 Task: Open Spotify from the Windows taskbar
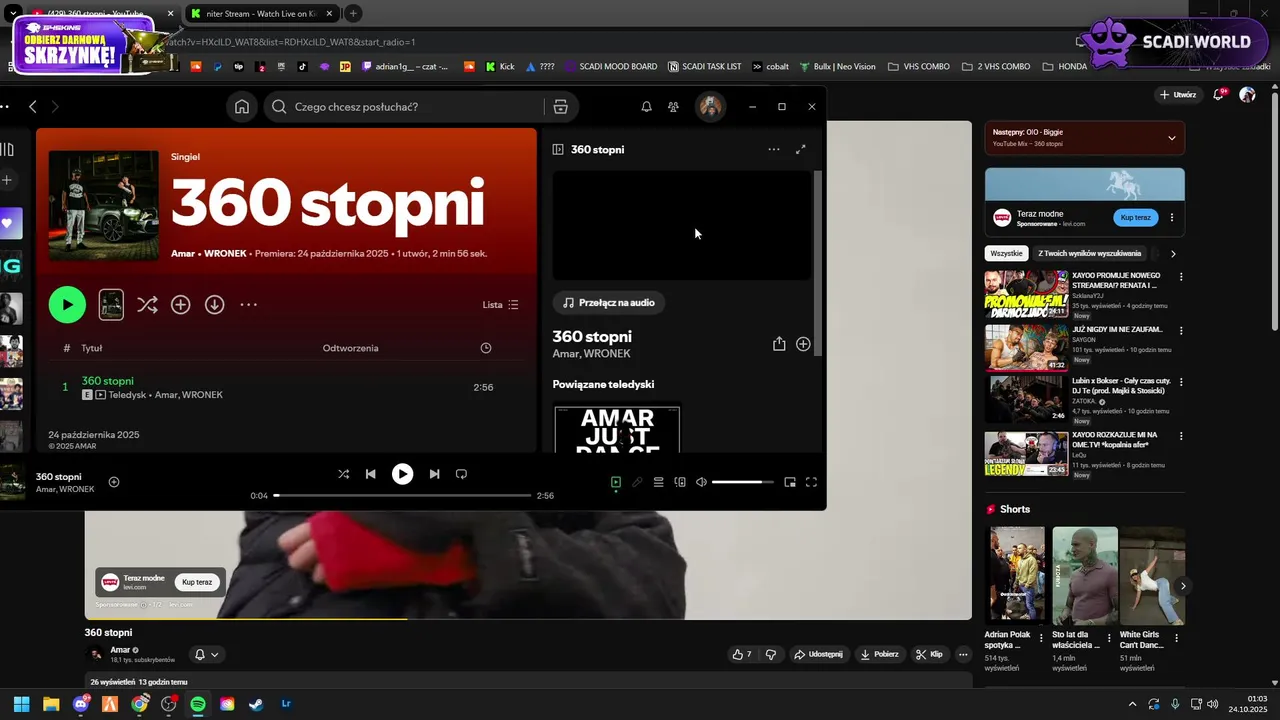click(198, 704)
